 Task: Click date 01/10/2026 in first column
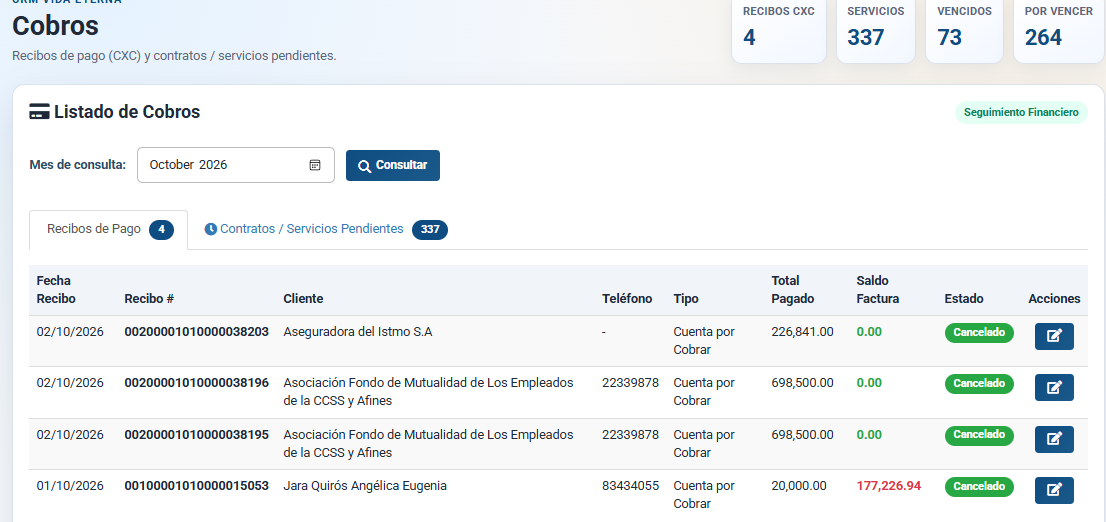70,485
